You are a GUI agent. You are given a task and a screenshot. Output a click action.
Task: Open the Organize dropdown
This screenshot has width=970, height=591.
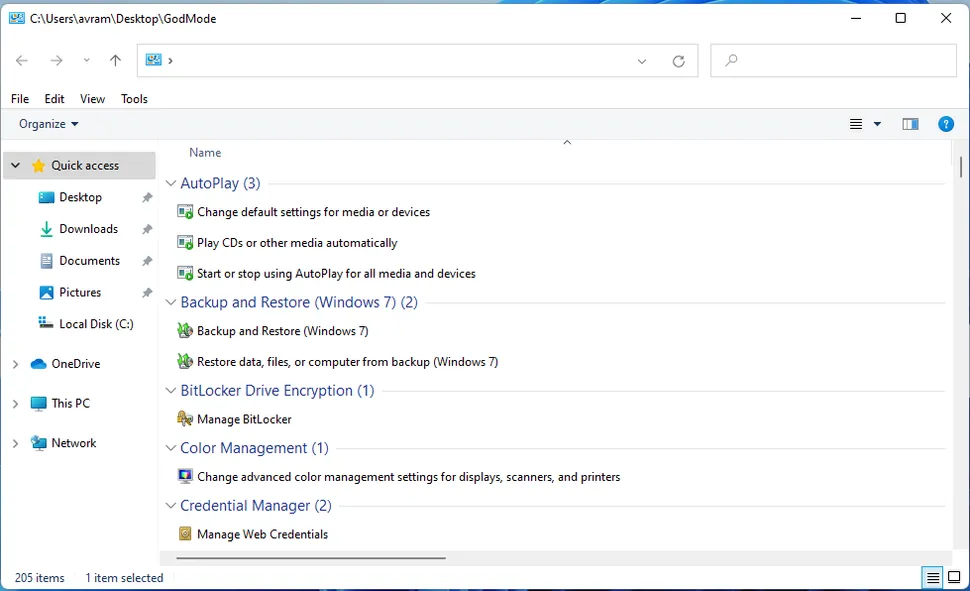tap(48, 124)
